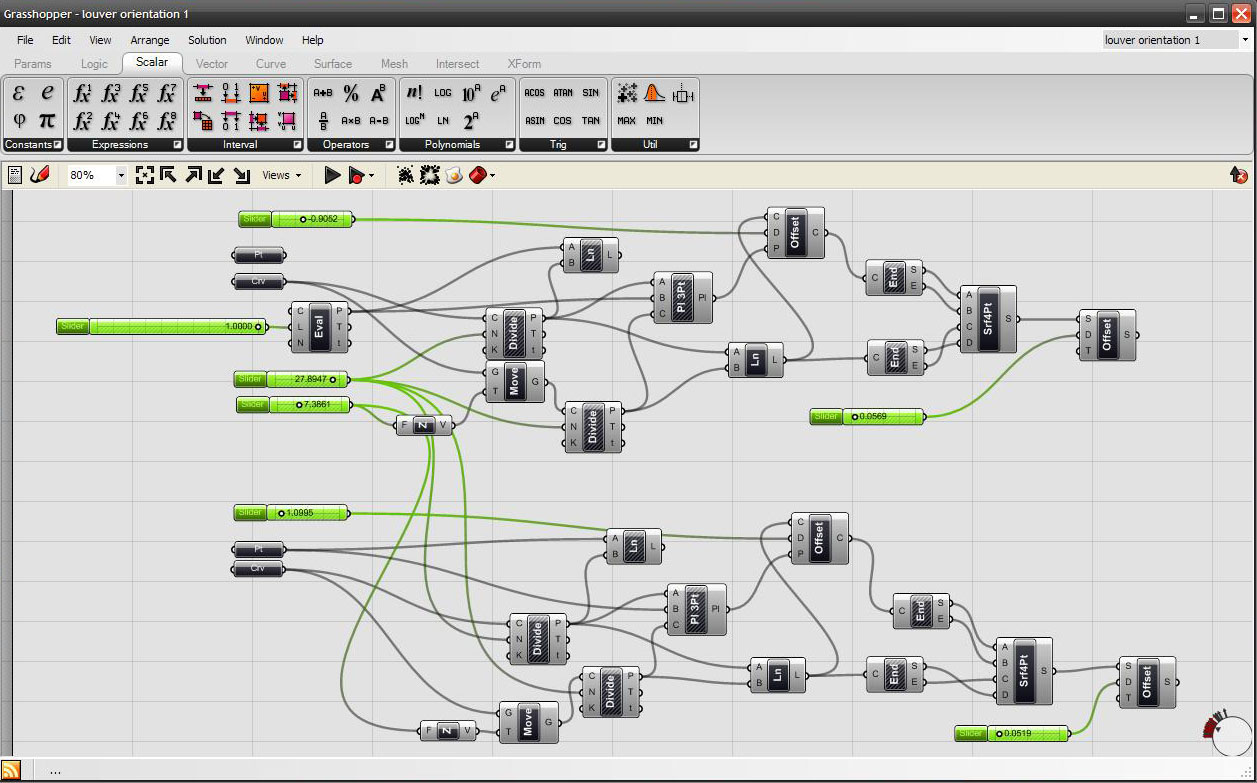Expand the Trig panel
Image resolution: width=1257 pixels, height=783 pixels.
click(x=601, y=145)
